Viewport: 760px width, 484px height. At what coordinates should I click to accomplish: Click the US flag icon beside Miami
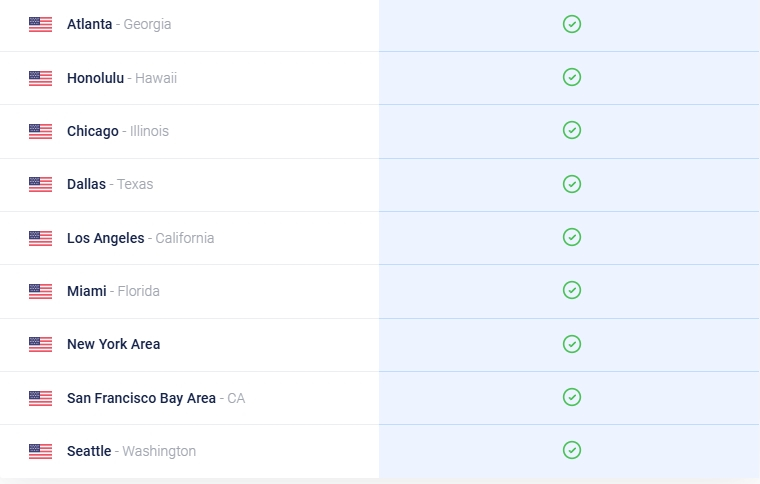click(40, 291)
